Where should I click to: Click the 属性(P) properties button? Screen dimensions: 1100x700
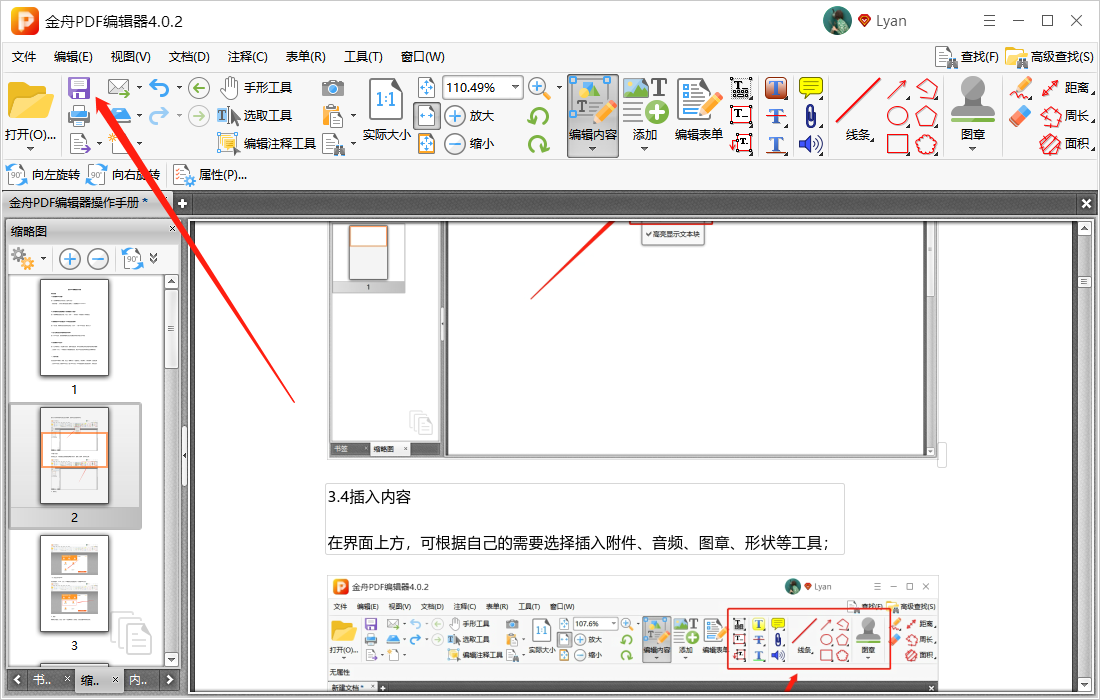[x=210, y=175]
